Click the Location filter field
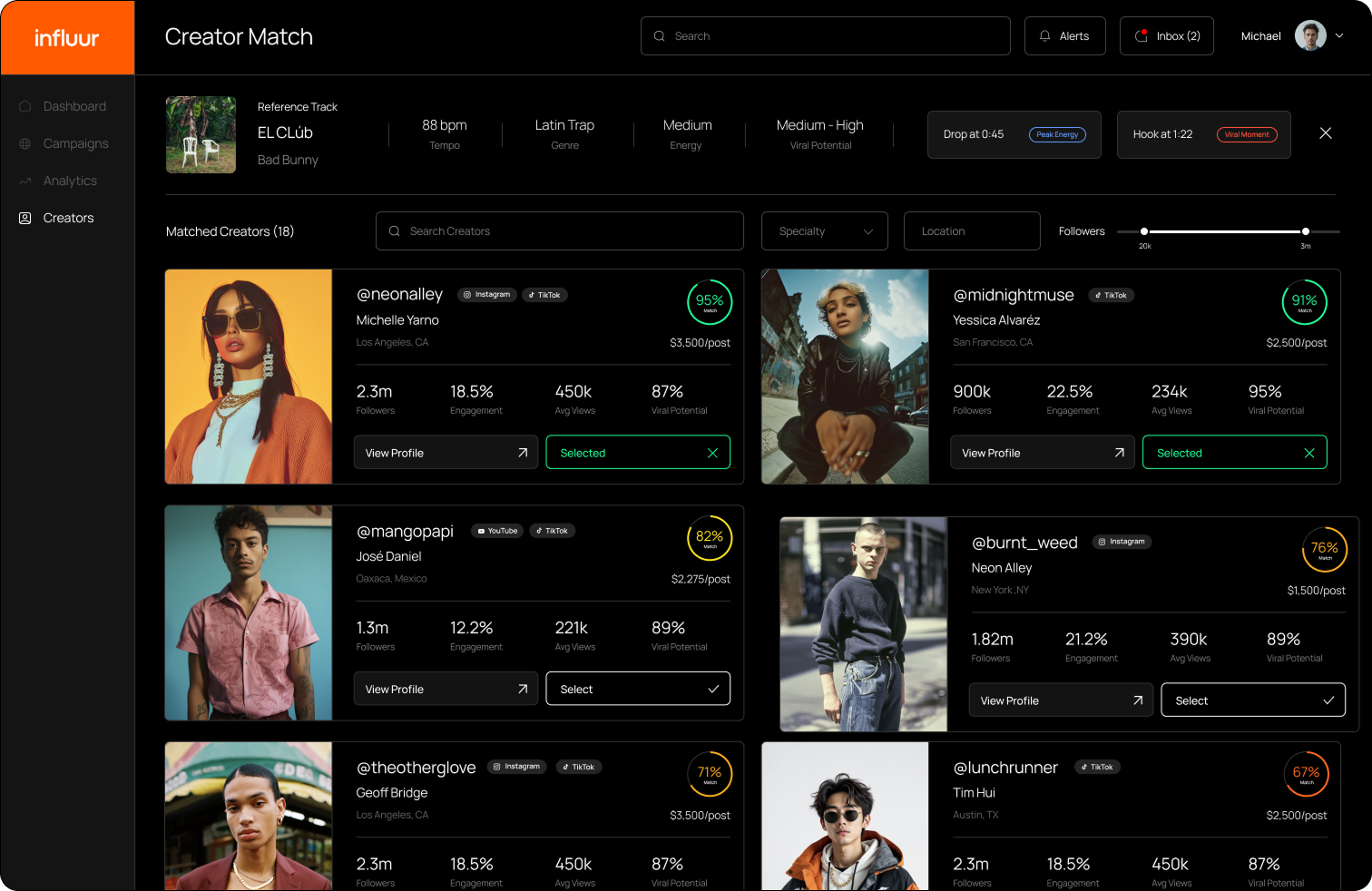 [x=972, y=231]
